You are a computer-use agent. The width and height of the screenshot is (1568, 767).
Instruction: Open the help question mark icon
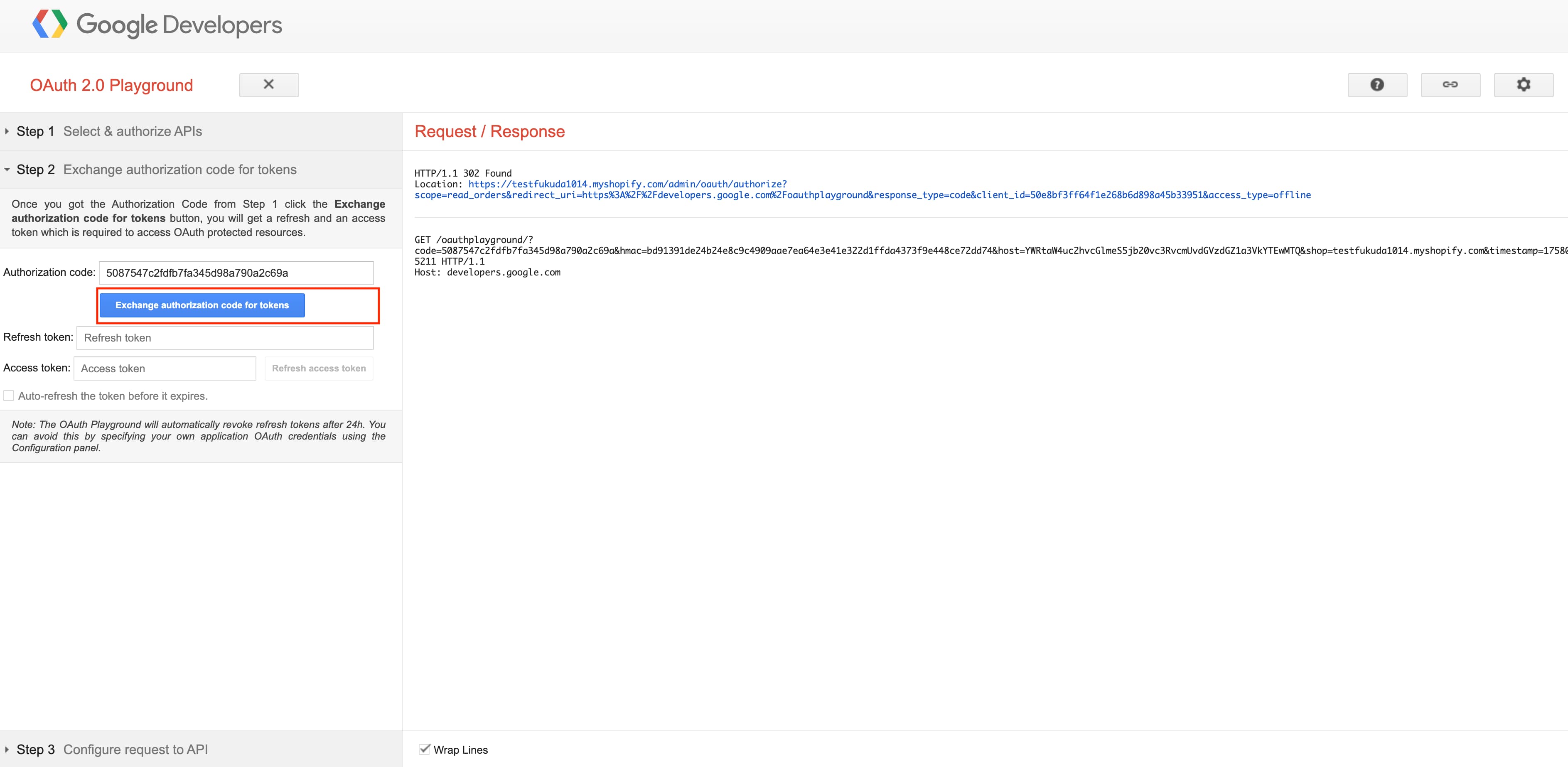coord(1377,85)
